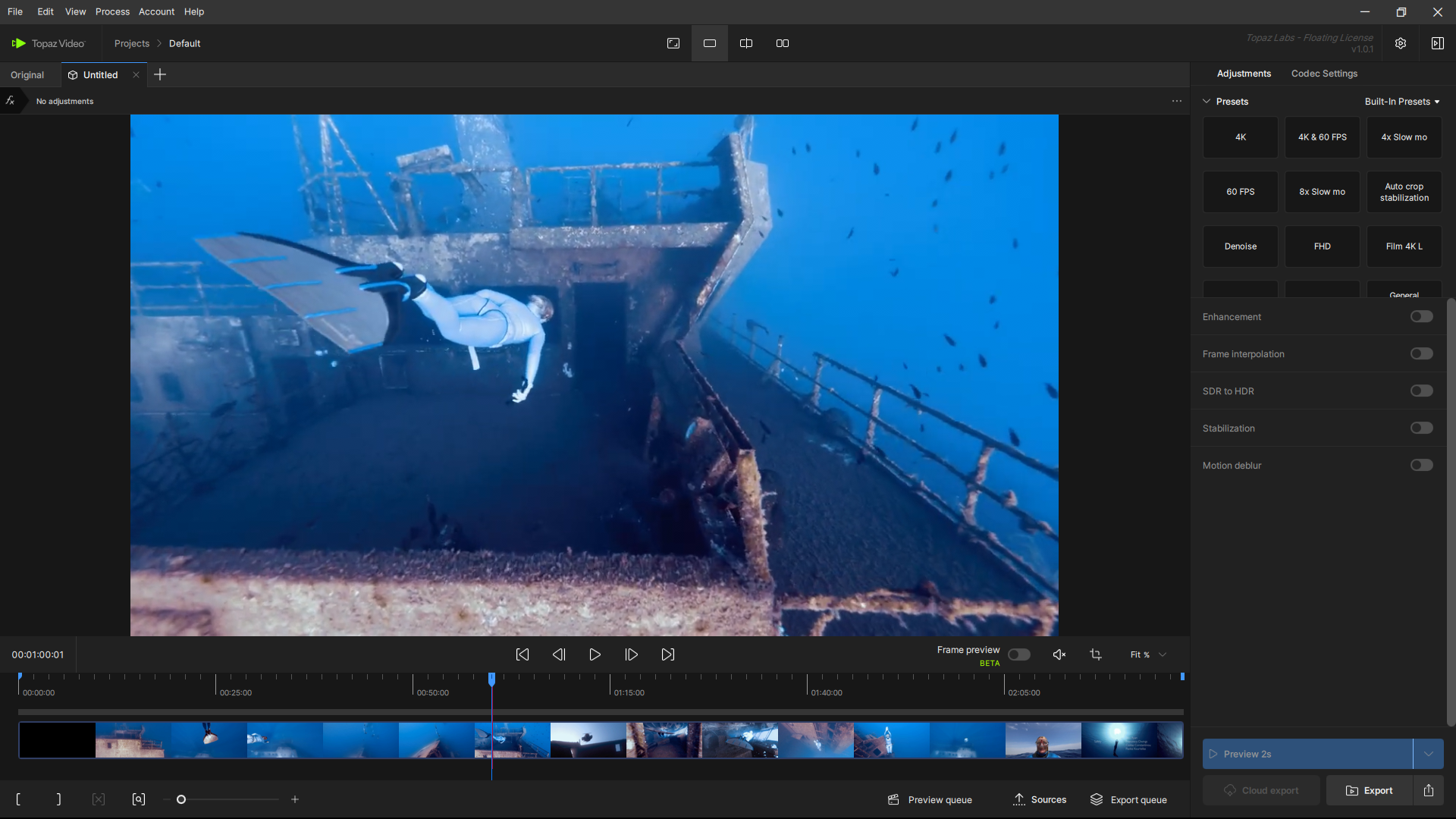The image size is (1456, 819).
Task: Turn on Frame interpolation
Action: point(1421,354)
